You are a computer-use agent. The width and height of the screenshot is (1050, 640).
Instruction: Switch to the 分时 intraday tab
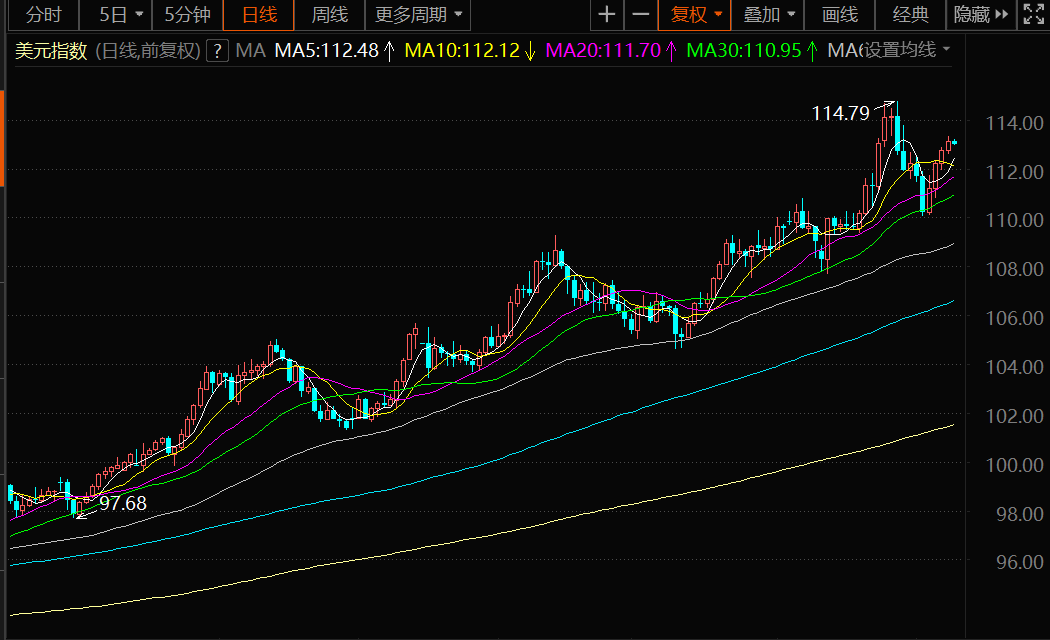[44, 15]
